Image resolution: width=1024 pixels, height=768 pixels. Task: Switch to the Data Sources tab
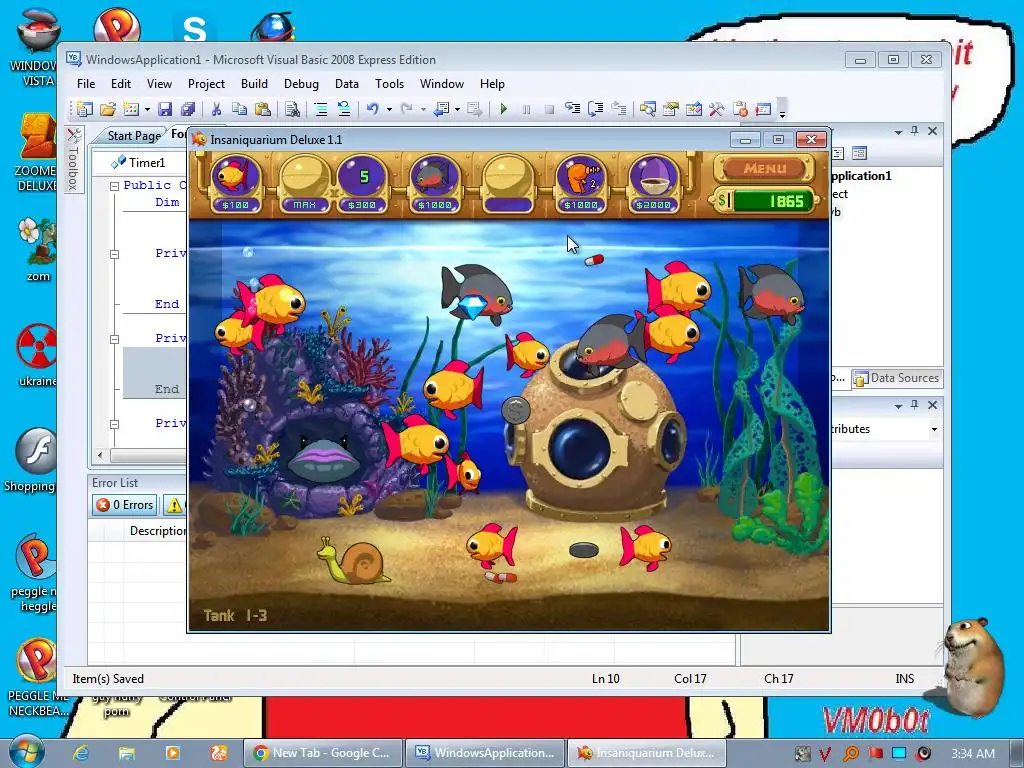[x=897, y=377]
